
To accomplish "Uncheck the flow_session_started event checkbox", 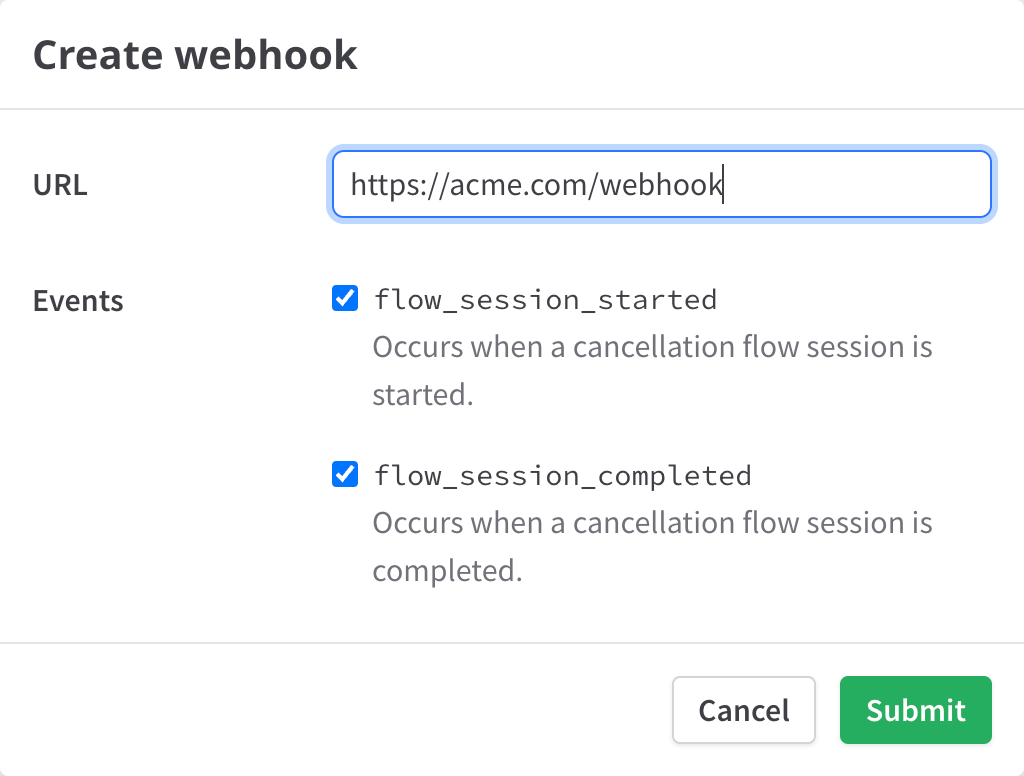I will (344, 297).
